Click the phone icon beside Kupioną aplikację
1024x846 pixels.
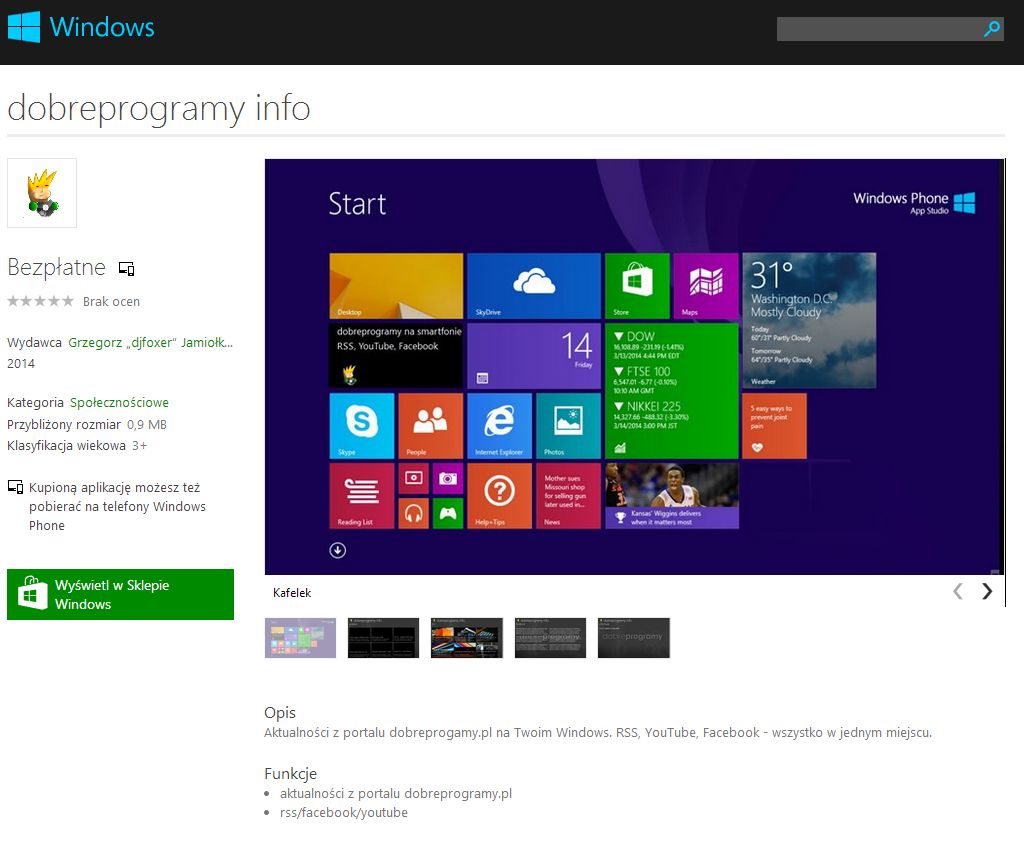(x=15, y=487)
